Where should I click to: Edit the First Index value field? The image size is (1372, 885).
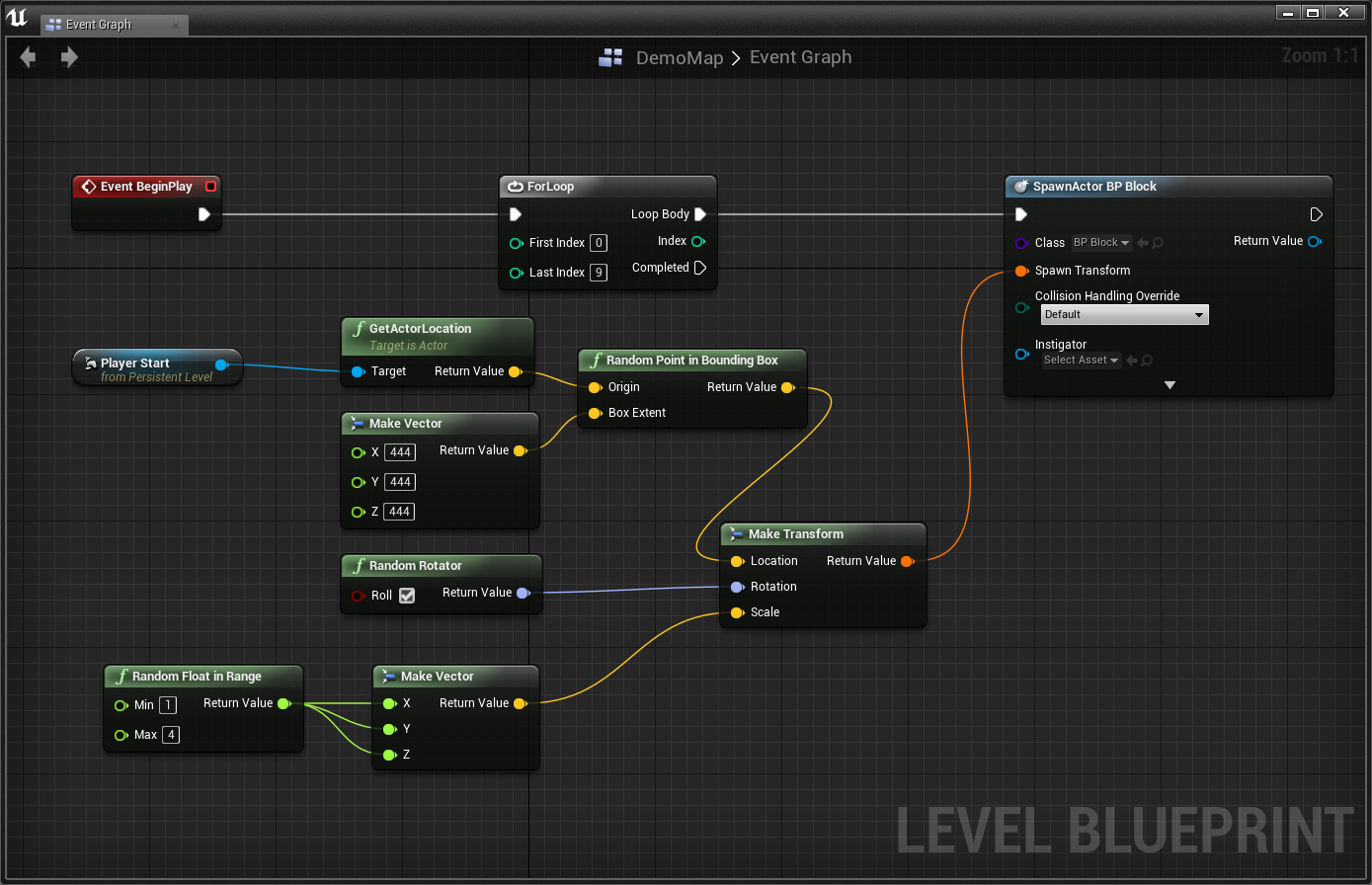pos(598,243)
